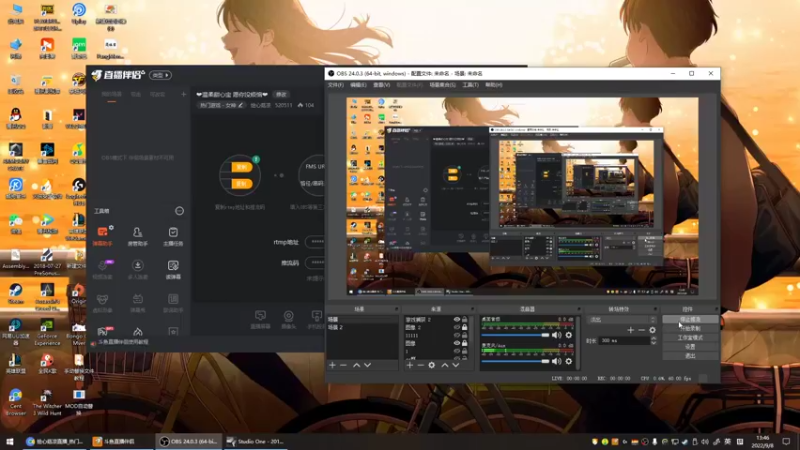Pop out the scene transitions dock icon
Viewport: 800px width, 450px height.
[x=655, y=309]
